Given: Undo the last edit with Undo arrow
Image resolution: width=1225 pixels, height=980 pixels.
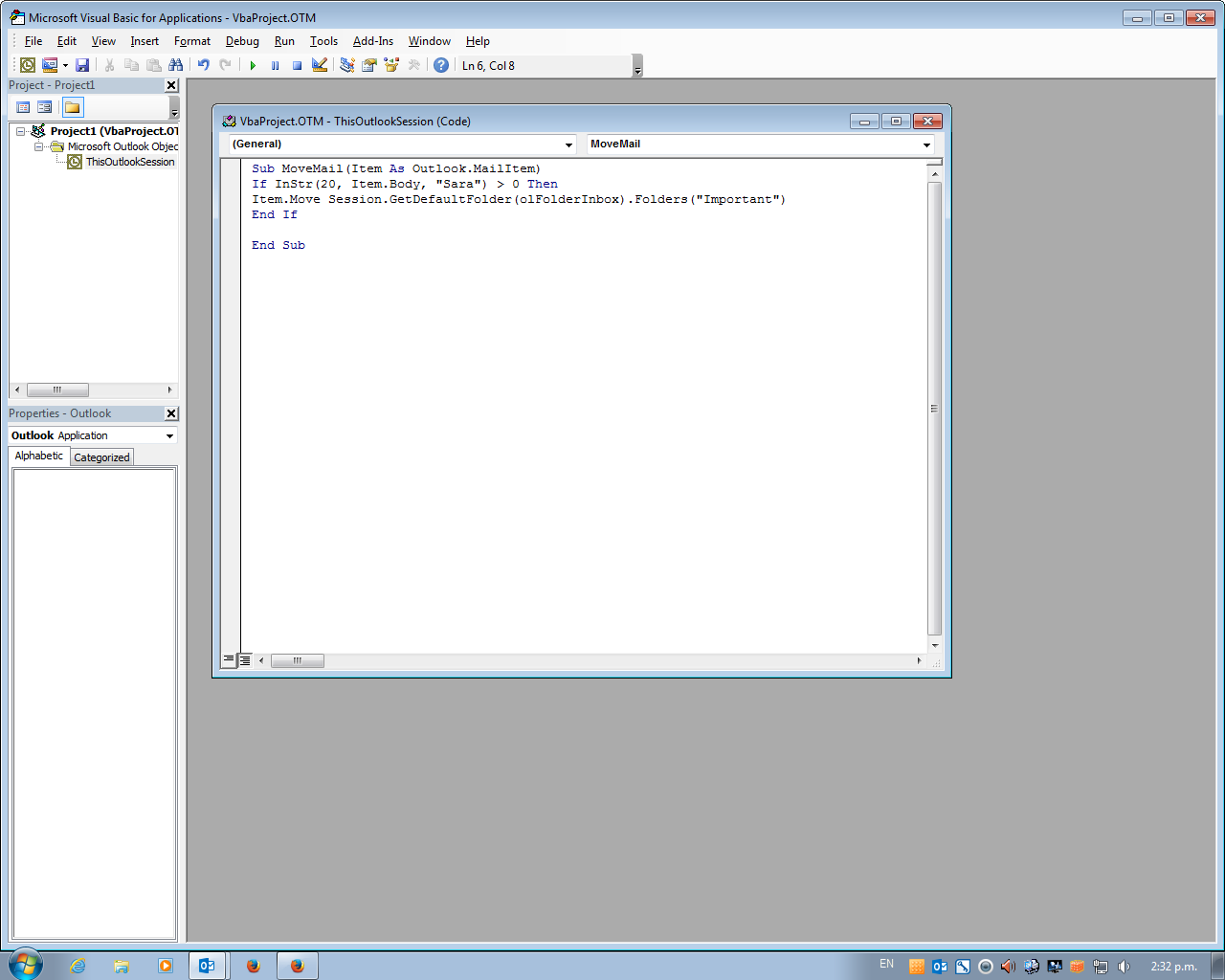Looking at the screenshot, I should click(203, 65).
